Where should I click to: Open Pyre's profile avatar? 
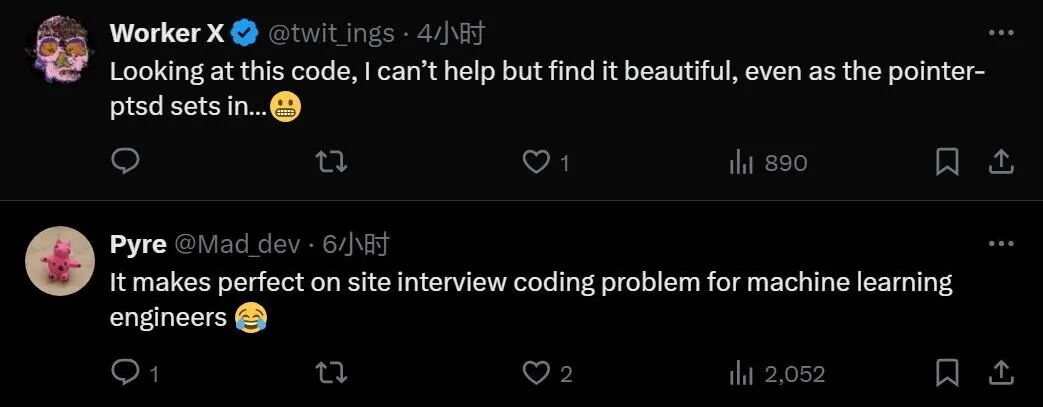click(60, 260)
